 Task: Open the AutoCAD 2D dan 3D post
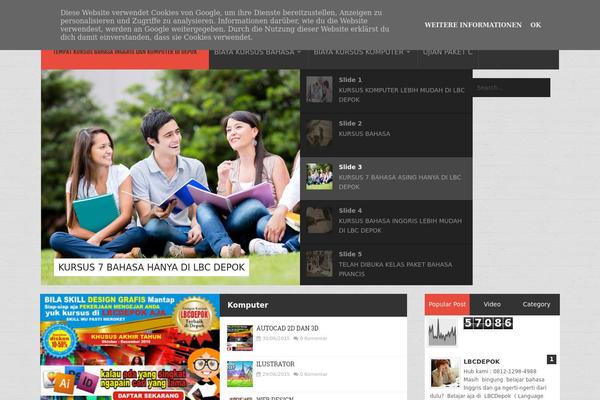287,328
